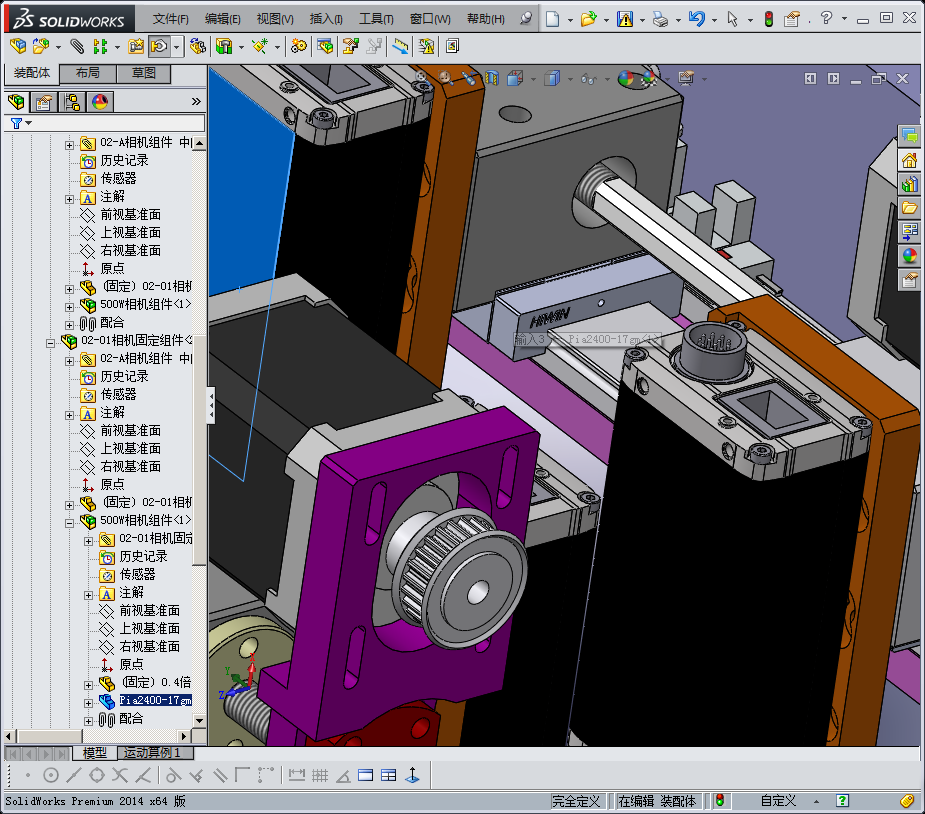Click the 自定义 status bar button

tap(778, 800)
